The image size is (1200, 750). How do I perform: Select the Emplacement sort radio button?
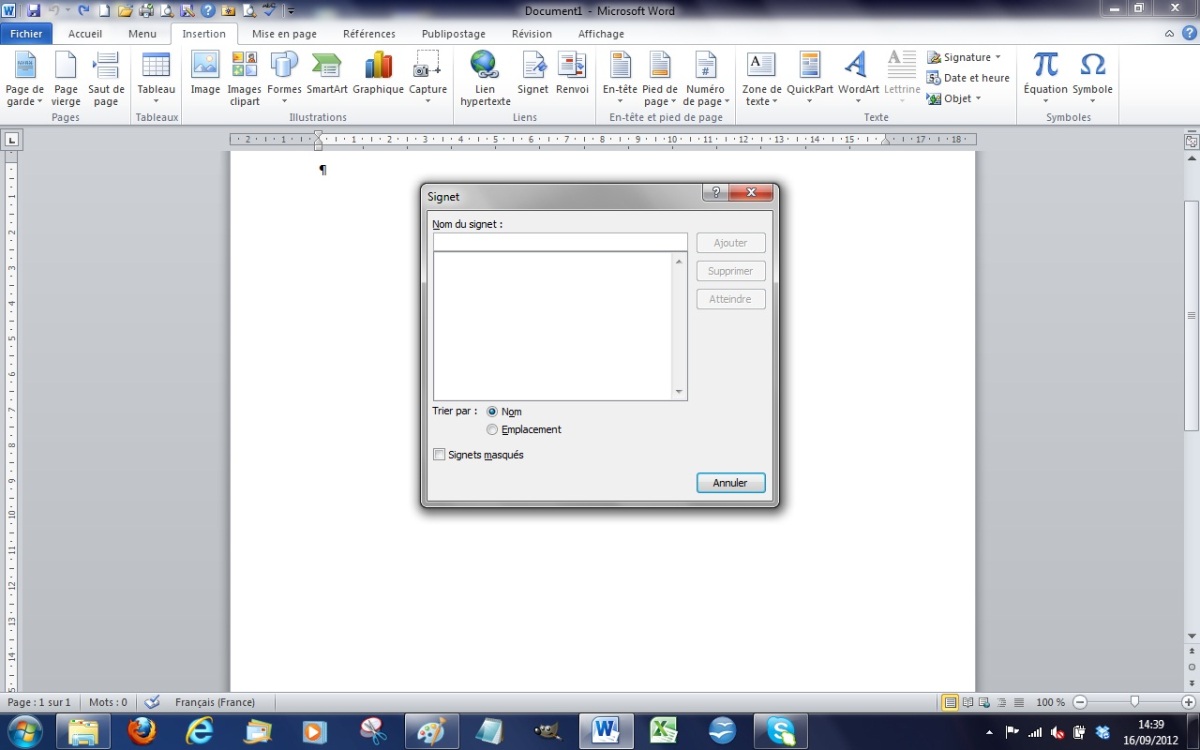click(492, 429)
